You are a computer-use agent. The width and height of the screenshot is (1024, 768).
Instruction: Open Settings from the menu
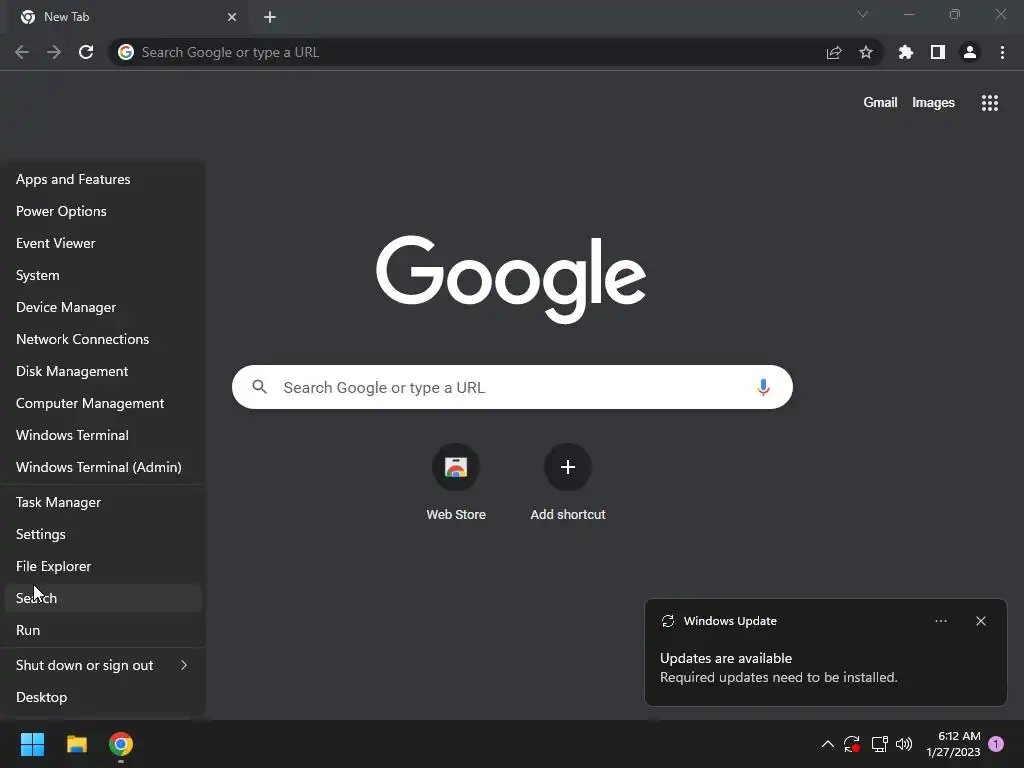pyautogui.click(x=103, y=534)
